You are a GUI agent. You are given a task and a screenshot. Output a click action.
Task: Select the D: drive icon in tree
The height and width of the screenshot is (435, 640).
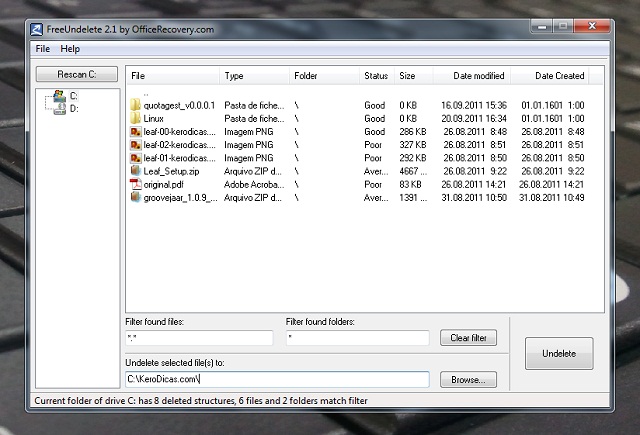click(x=60, y=109)
